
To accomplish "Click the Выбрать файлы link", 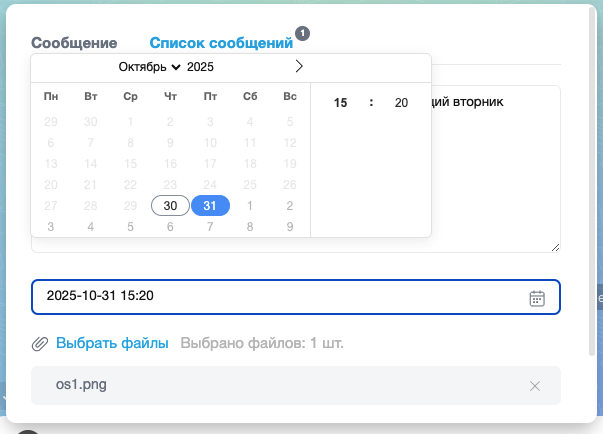I will [112, 344].
